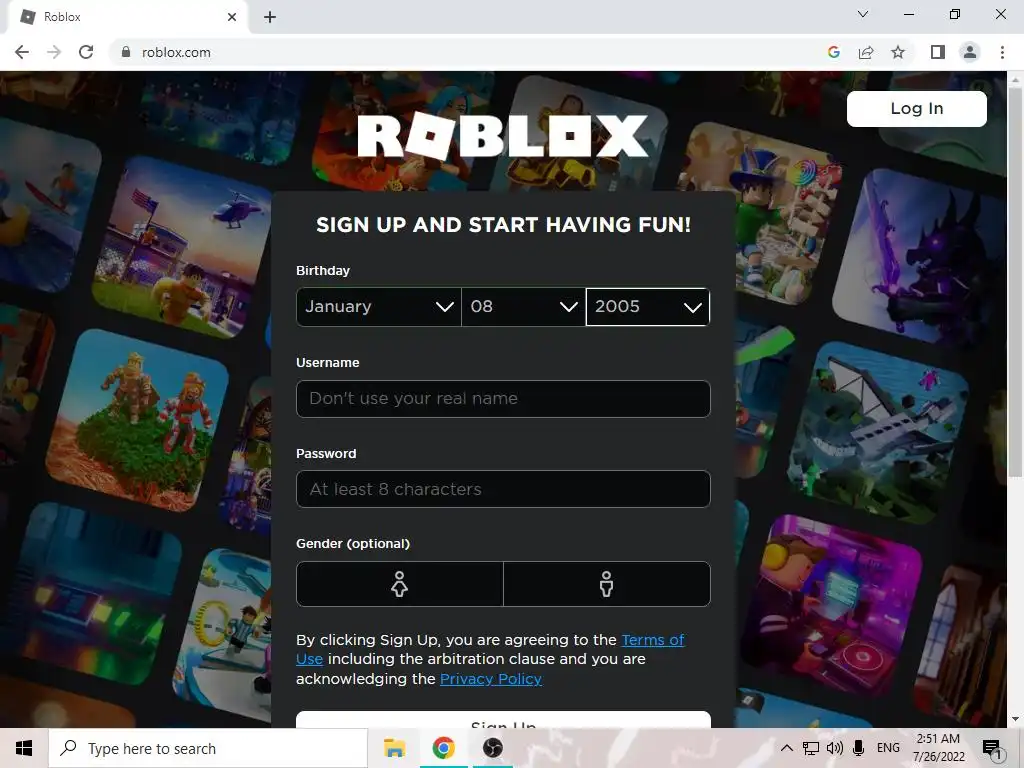Click the address bar URL roblox.com

click(176, 52)
